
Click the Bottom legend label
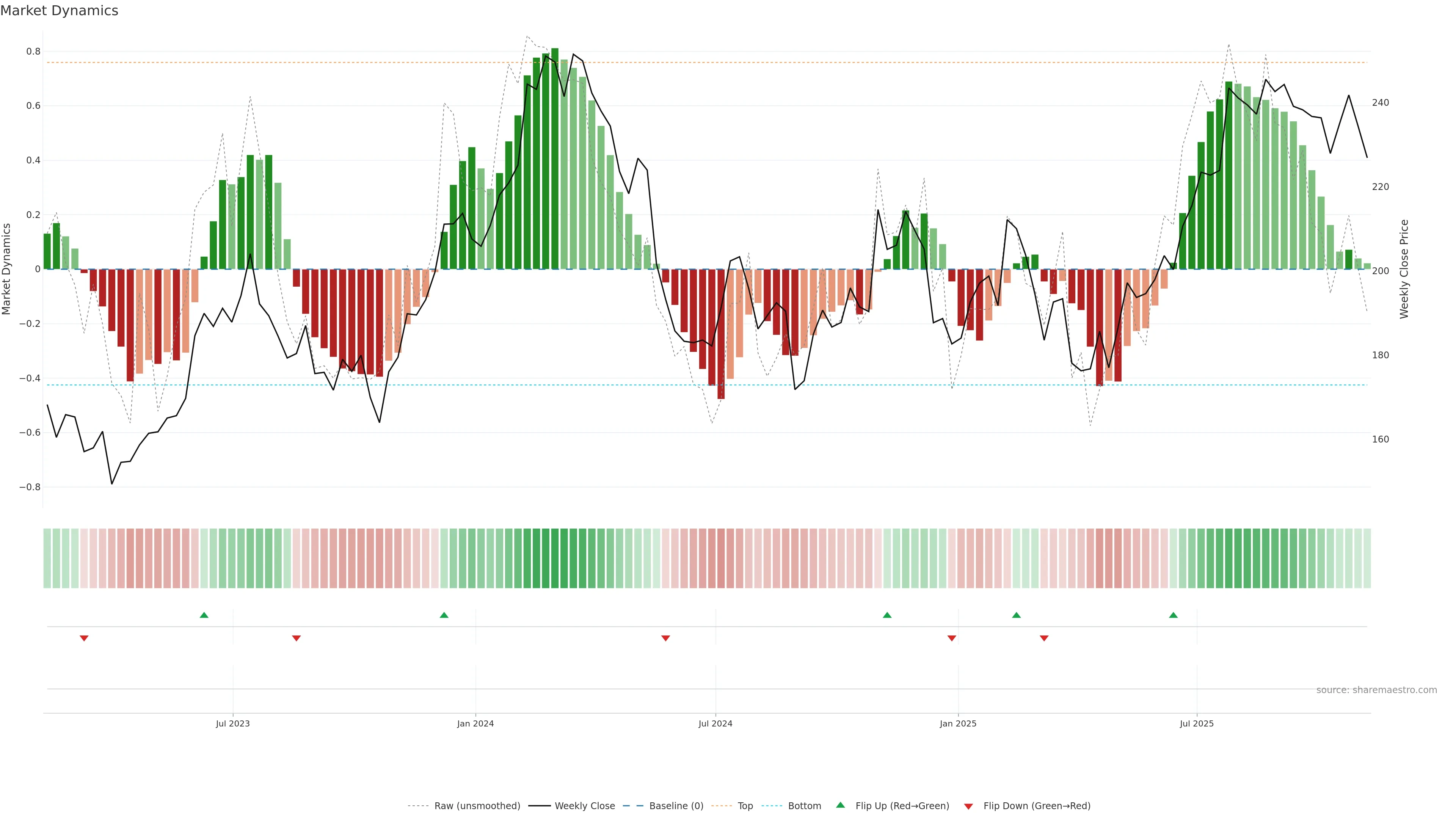pyautogui.click(x=804, y=806)
